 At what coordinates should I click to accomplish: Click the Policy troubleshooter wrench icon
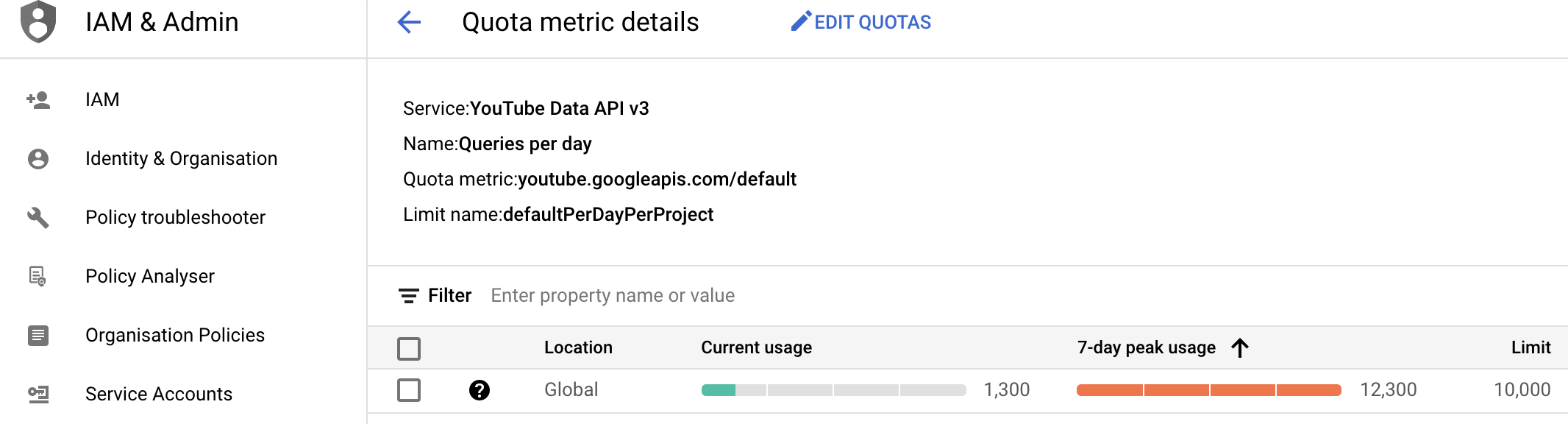pyautogui.click(x=38, y=217)
